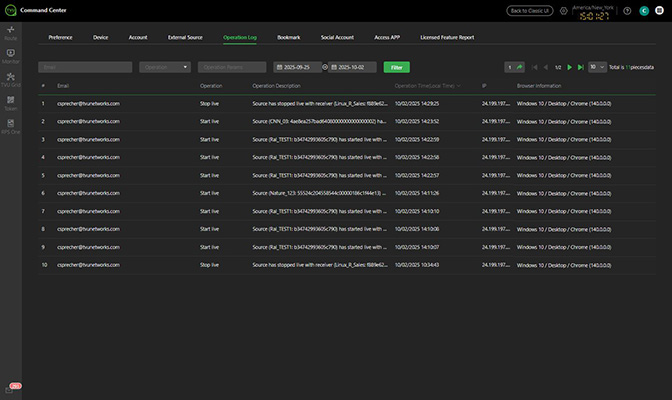Switch to the Social Account tab
Viewport: 672px width, 400px height.
point(337,37)
